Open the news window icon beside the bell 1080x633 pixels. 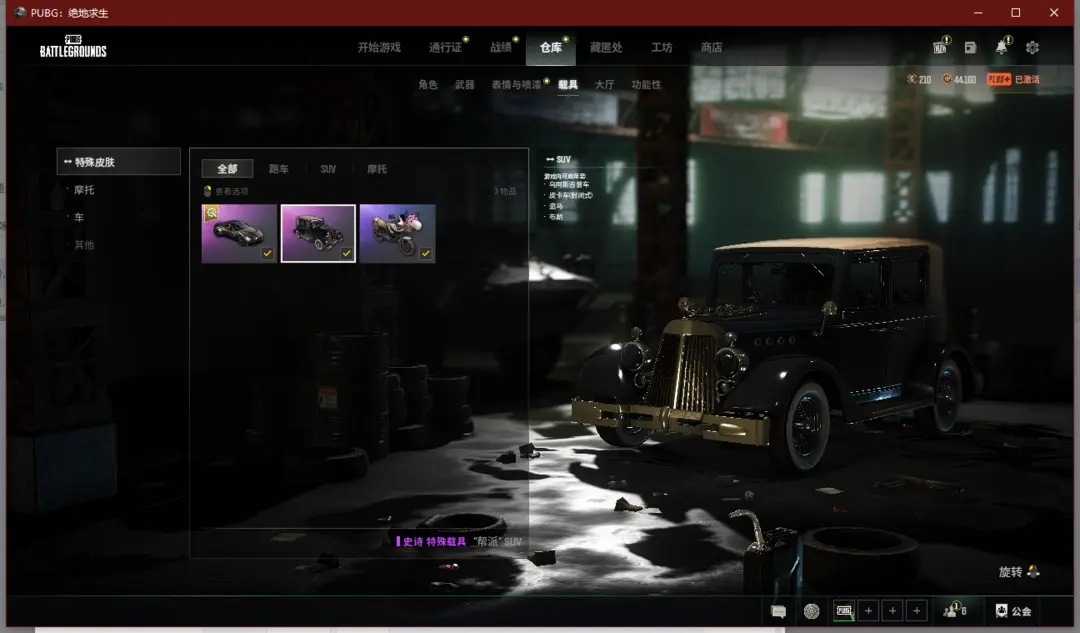pyautogui.click(x=970, y=48)
